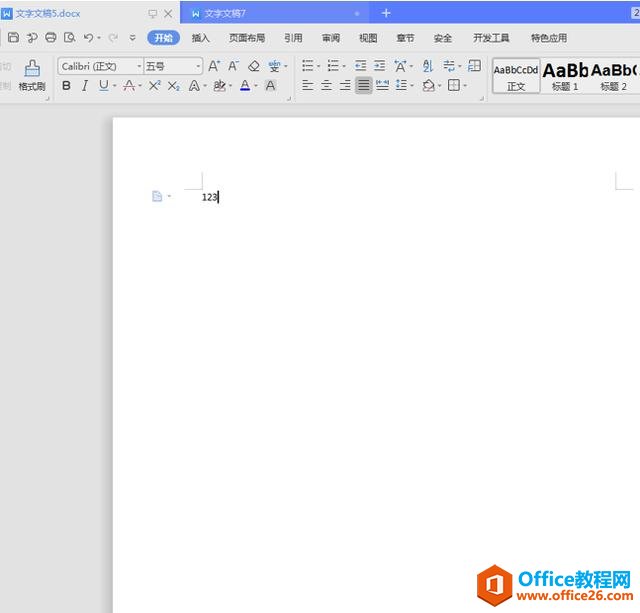Toggle Align Left paragraph alignment
The image size is (640, 613).
click(x=308, y=85)
